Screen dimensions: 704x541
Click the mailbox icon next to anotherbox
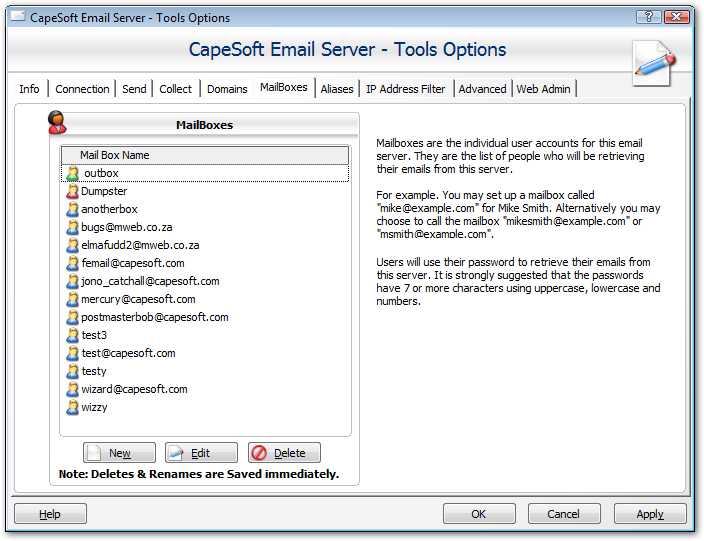(x=72, y=210)
